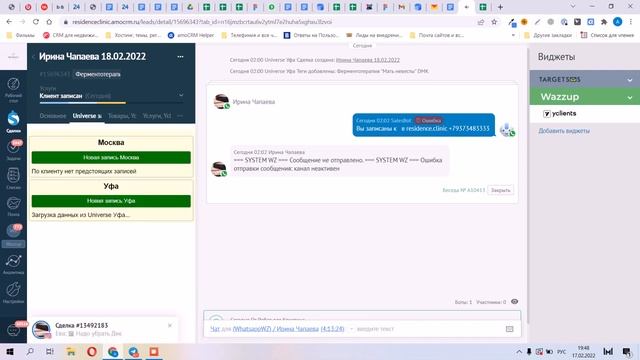Switch to the Товары tab
This screenshot has width=640, height=360.
[x=122, y=116]
